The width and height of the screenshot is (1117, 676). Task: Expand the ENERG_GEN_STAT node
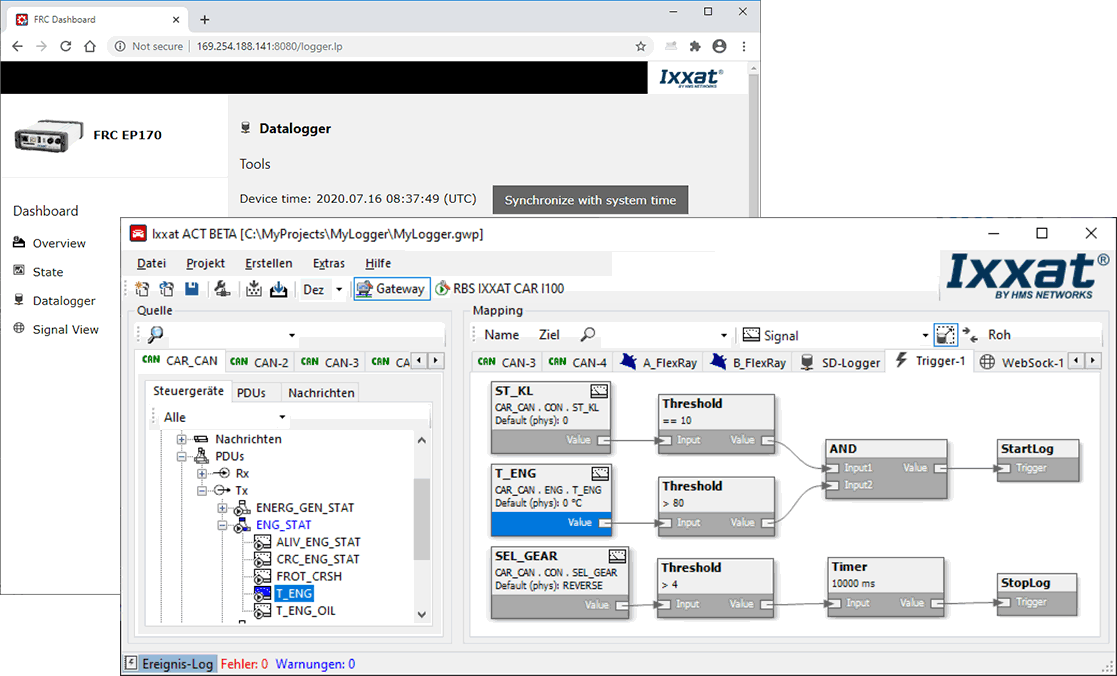tap(223, 508)
